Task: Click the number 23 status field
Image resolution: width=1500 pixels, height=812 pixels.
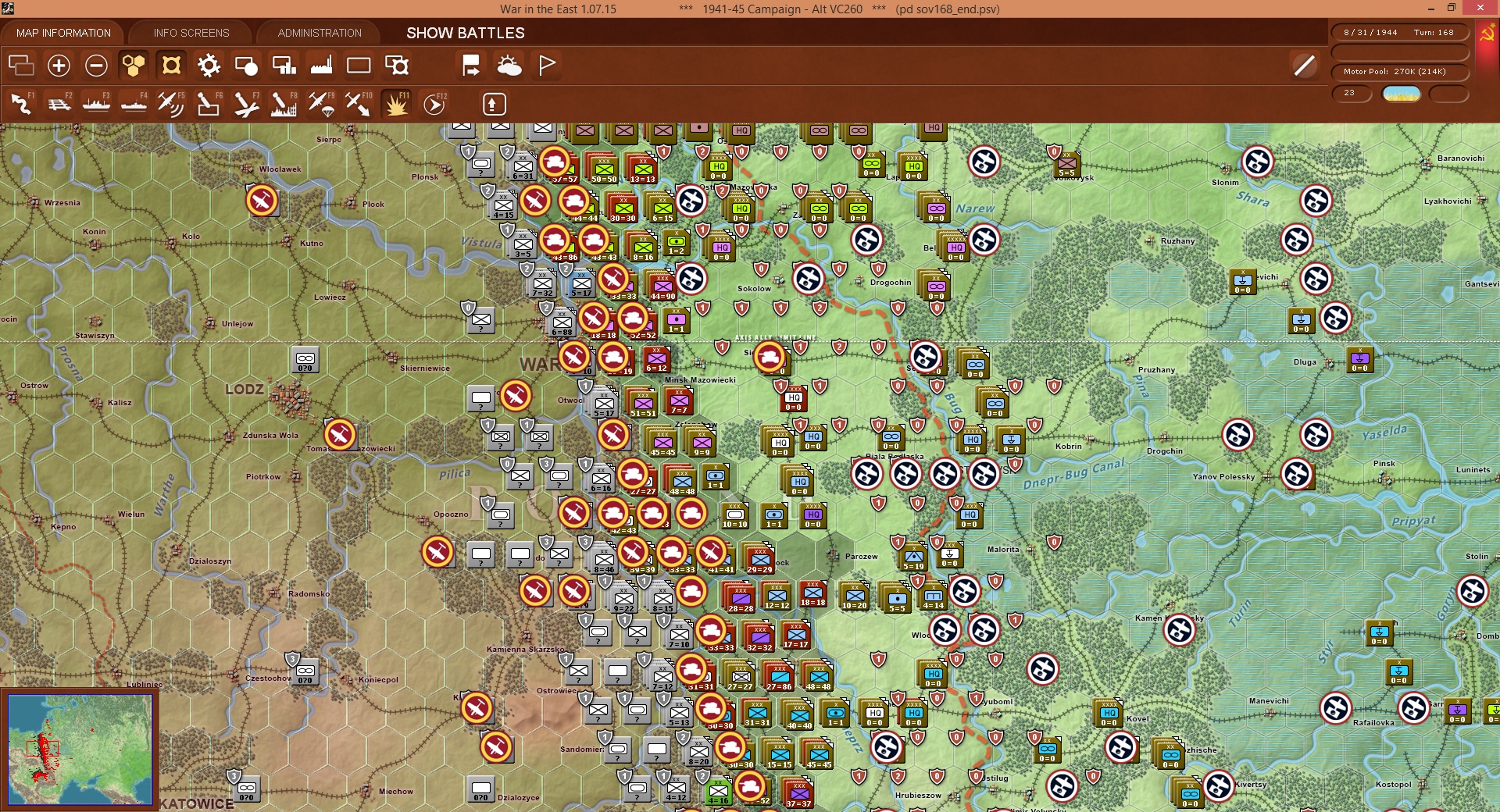Action: [1352, 93]
